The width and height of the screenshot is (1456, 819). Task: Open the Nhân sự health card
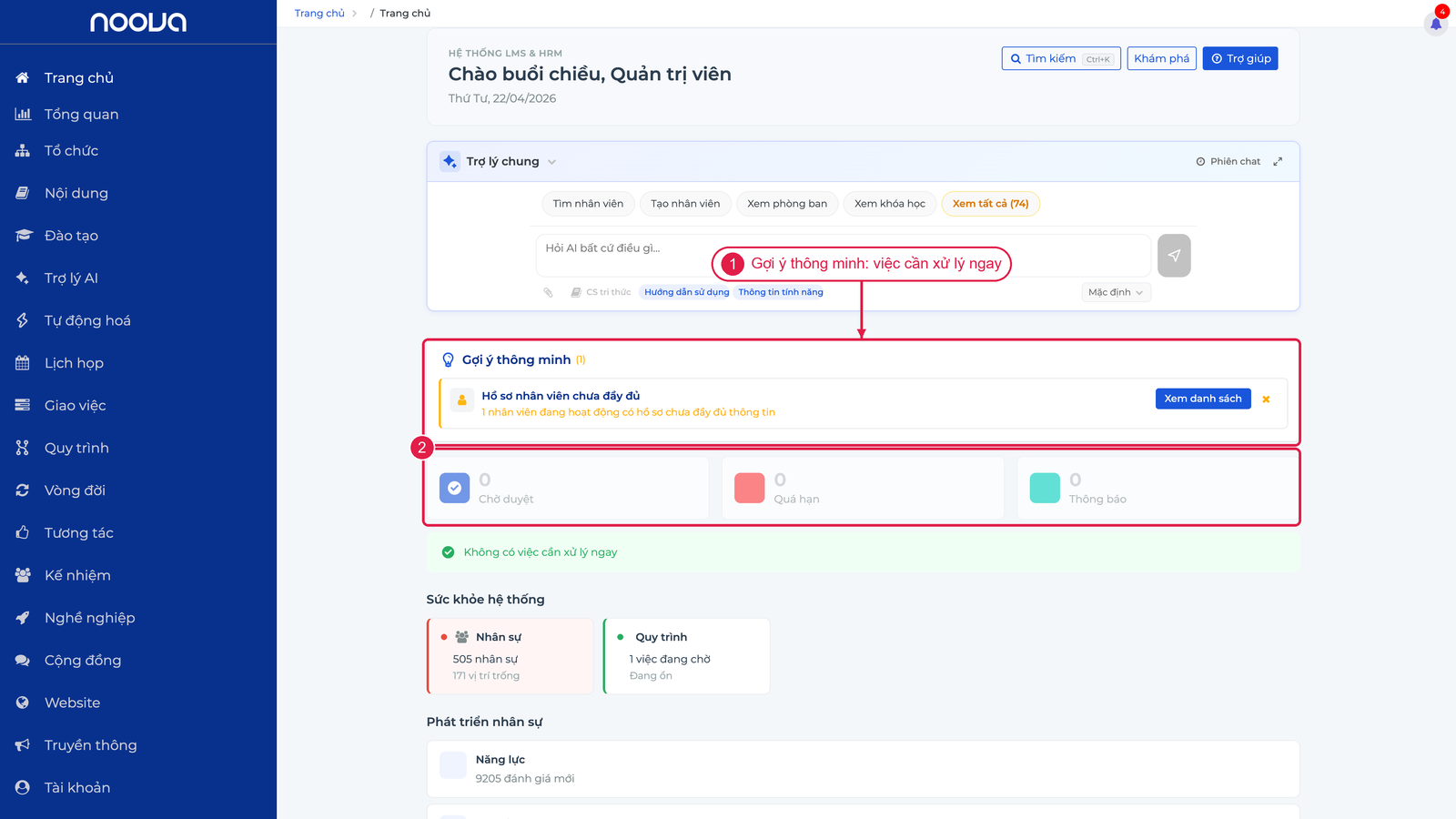pyautogui.click(x=511, y=656)
